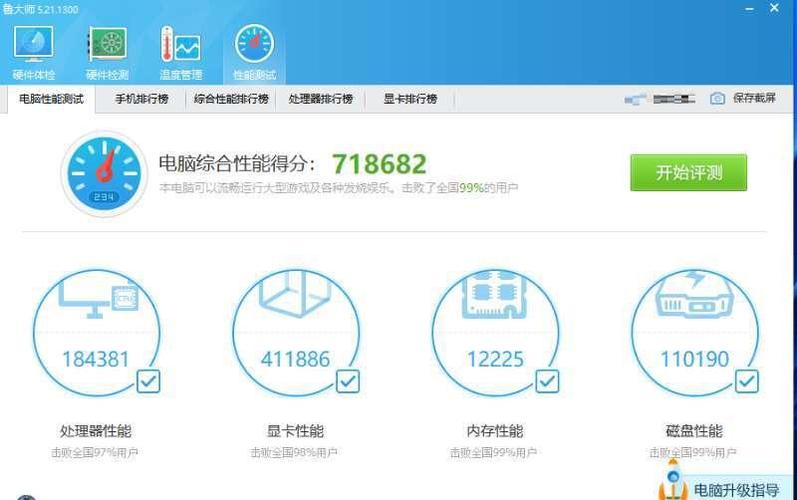The width and height of the screenshot is (797, 500).
Task: Click the memory score 12225
Action: pyautogui.click(x=495, y=359)
